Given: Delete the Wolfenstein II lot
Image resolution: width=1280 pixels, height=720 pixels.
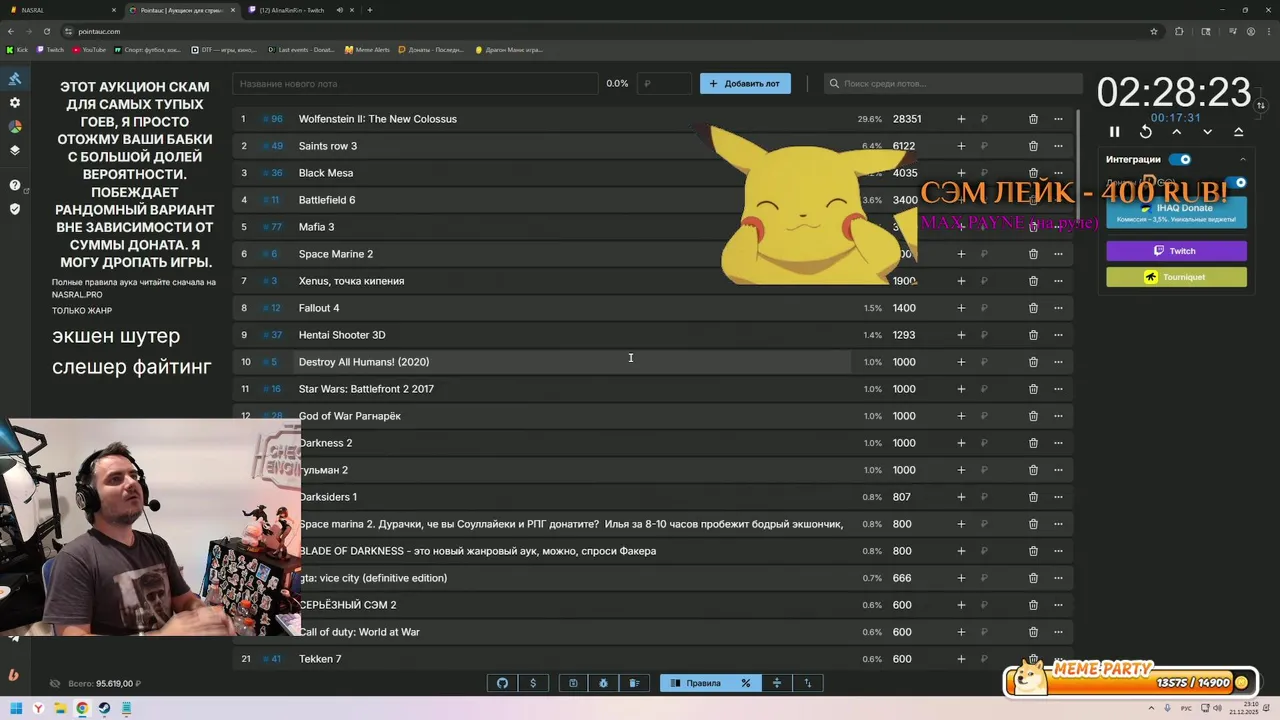Looking at the screenshot, I should coord(1033,119).
